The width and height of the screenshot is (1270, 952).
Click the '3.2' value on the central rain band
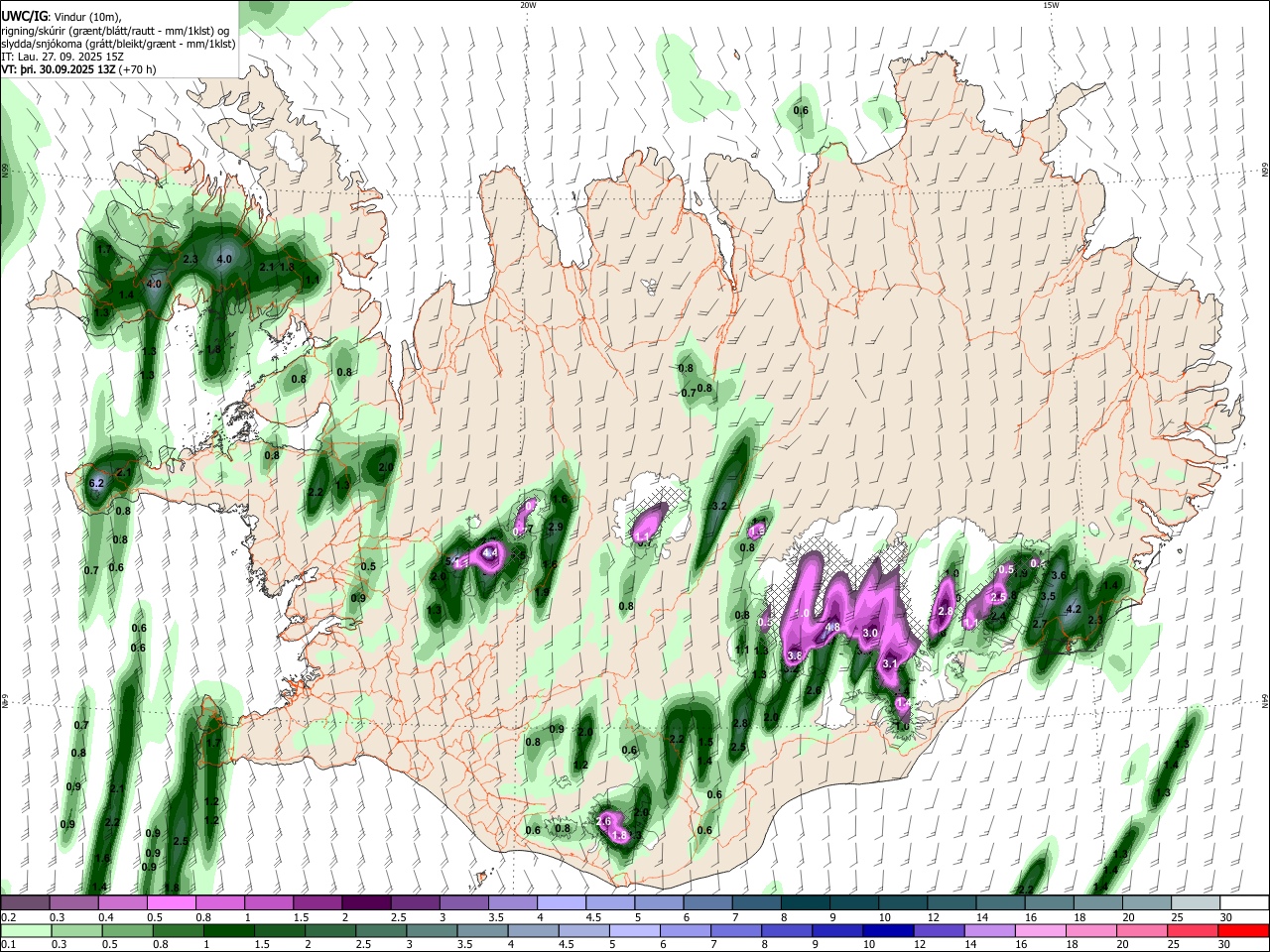tap(720, 506)
